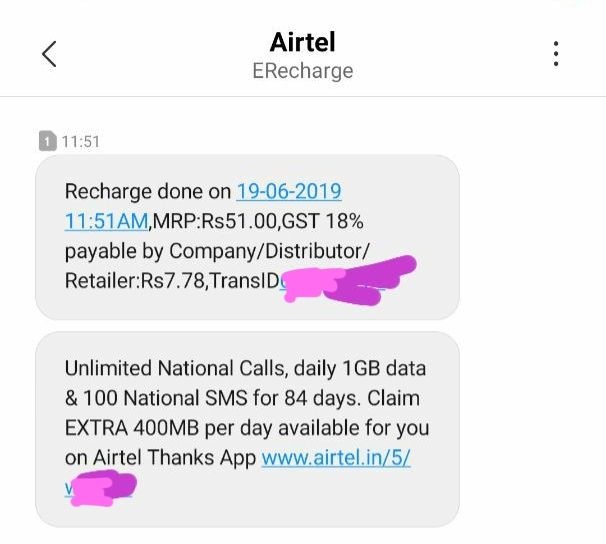The height and width of the screenshot is (544, 606).
Task: Select the Recharge done message bubble
Action: click(x=247, y=237)
